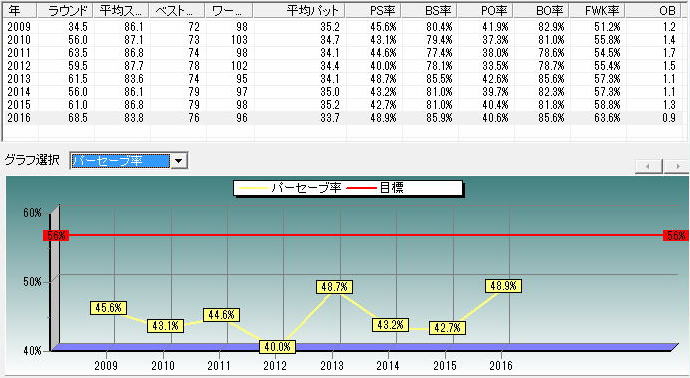
Task: Click the ベスト... column header
Action: point(177,10)
